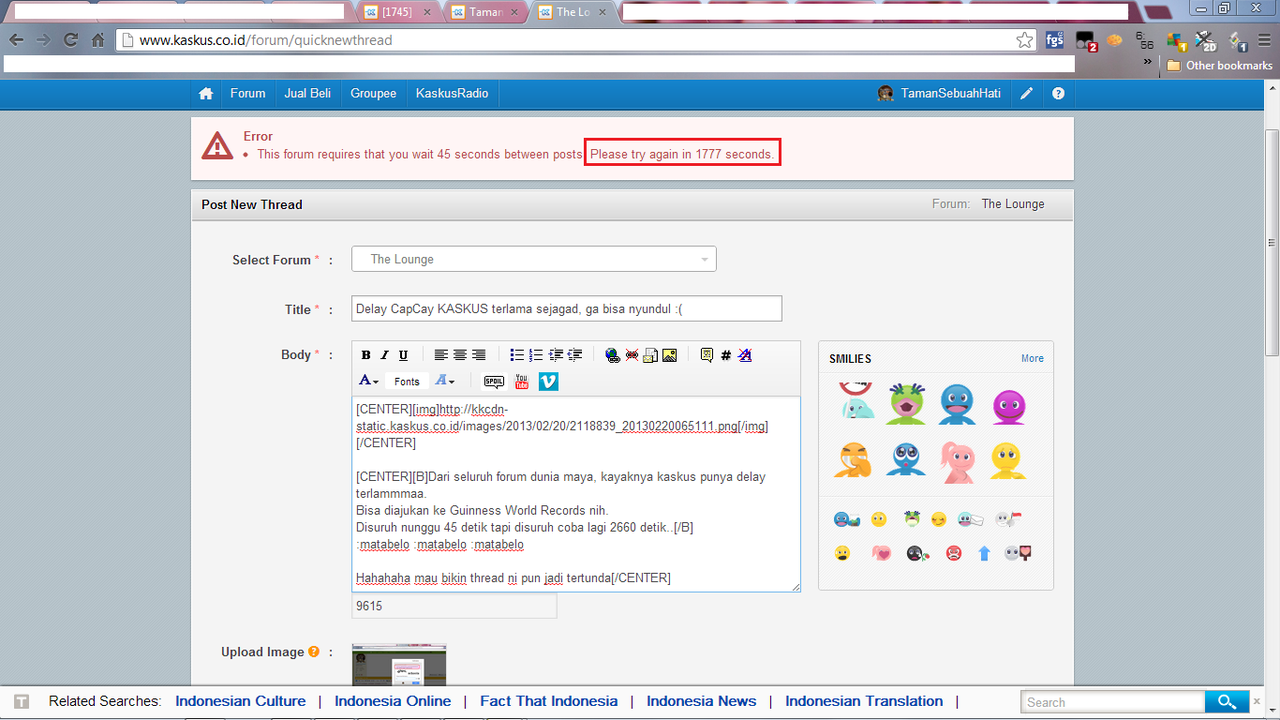
Task: Click the pencil create-post icon
Action: coord(1026,93)
